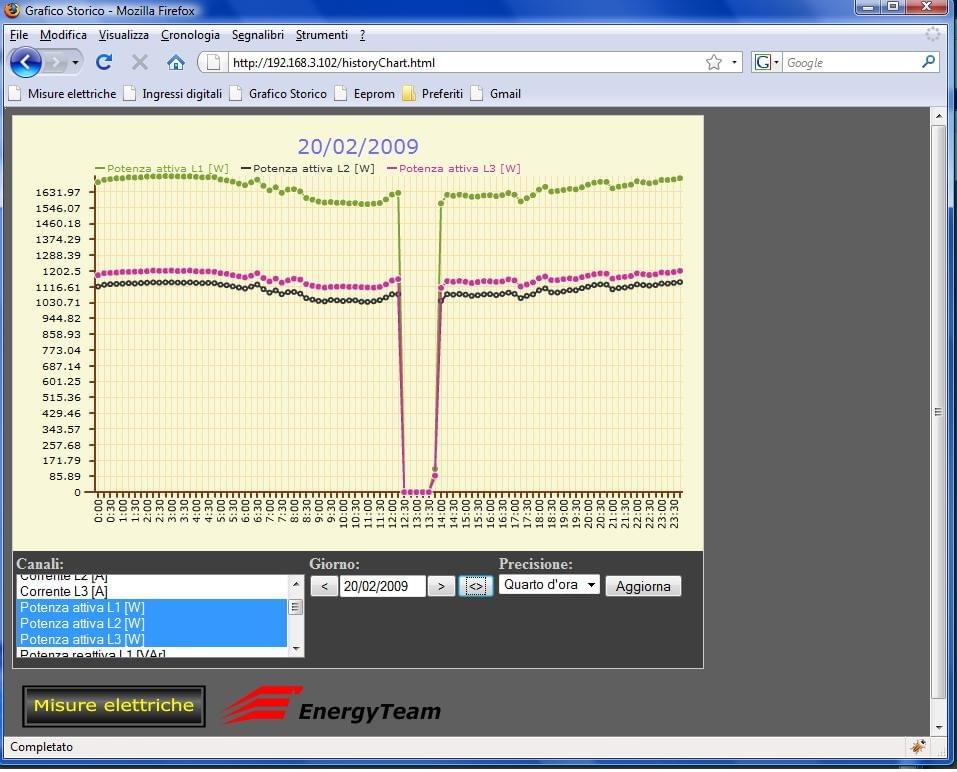This screenshot has height=772, width=957.
Task: Open the Segnalibri menu
Action: [260, 35]
